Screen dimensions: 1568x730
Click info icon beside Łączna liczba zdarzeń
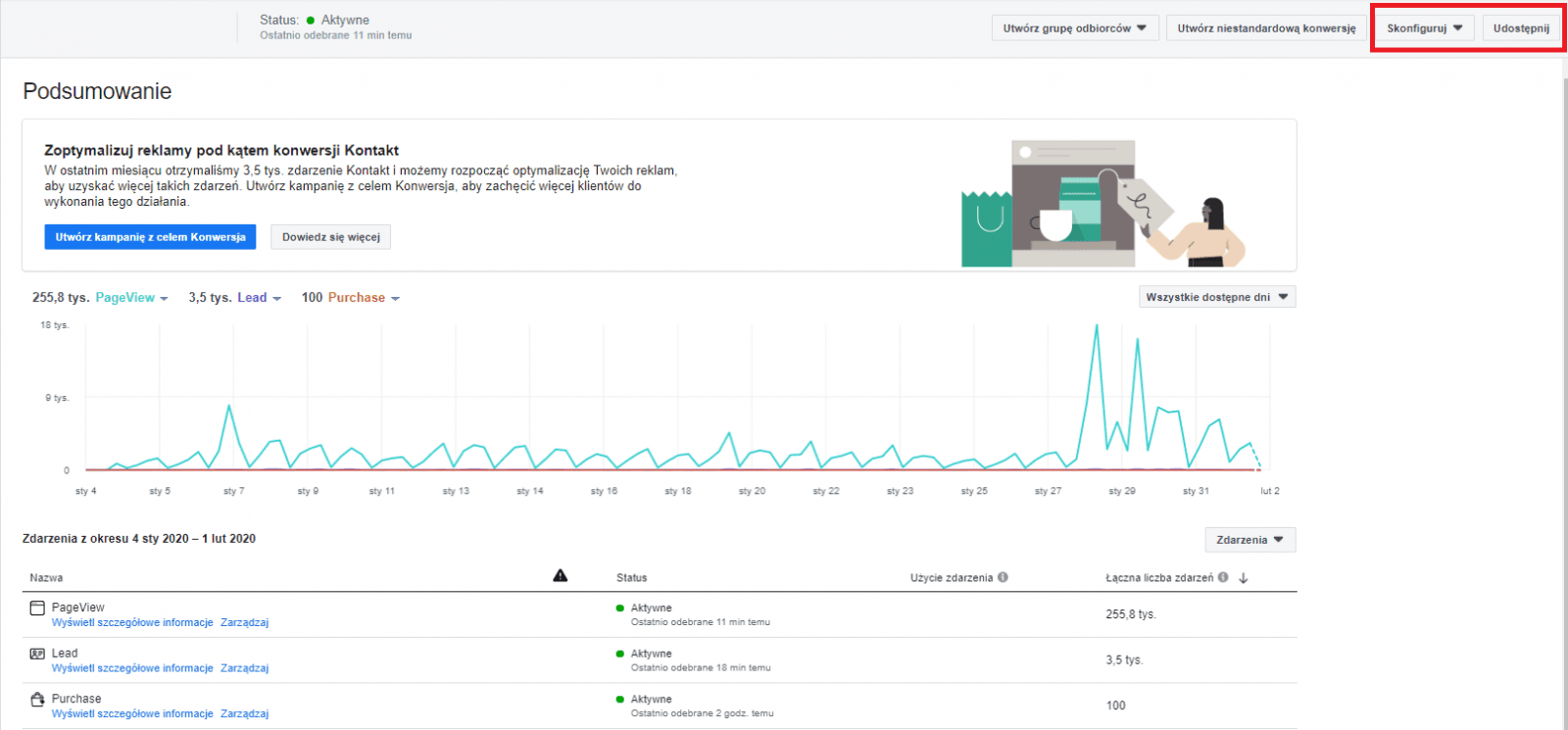click(1223, 577)
